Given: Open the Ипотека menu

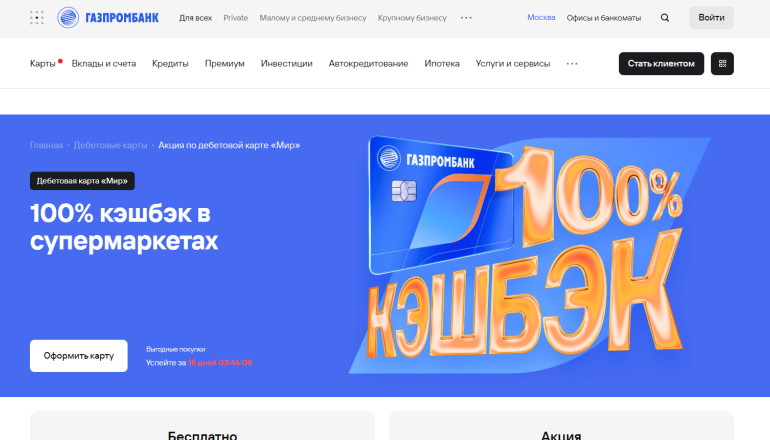Looking at the screenshot, I should (x=442, y=63).
